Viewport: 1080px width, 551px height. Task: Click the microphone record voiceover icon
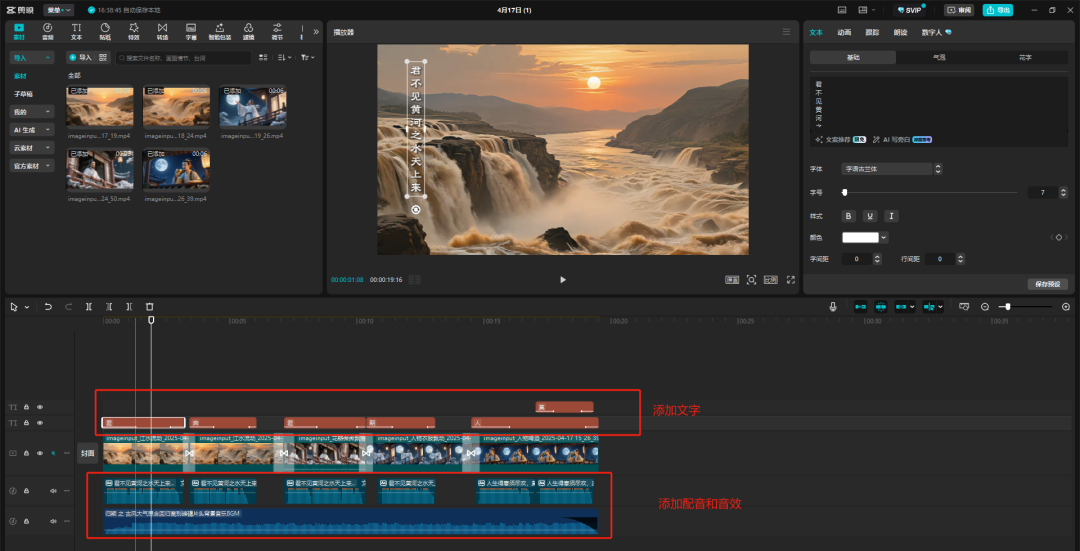[833, 307]
